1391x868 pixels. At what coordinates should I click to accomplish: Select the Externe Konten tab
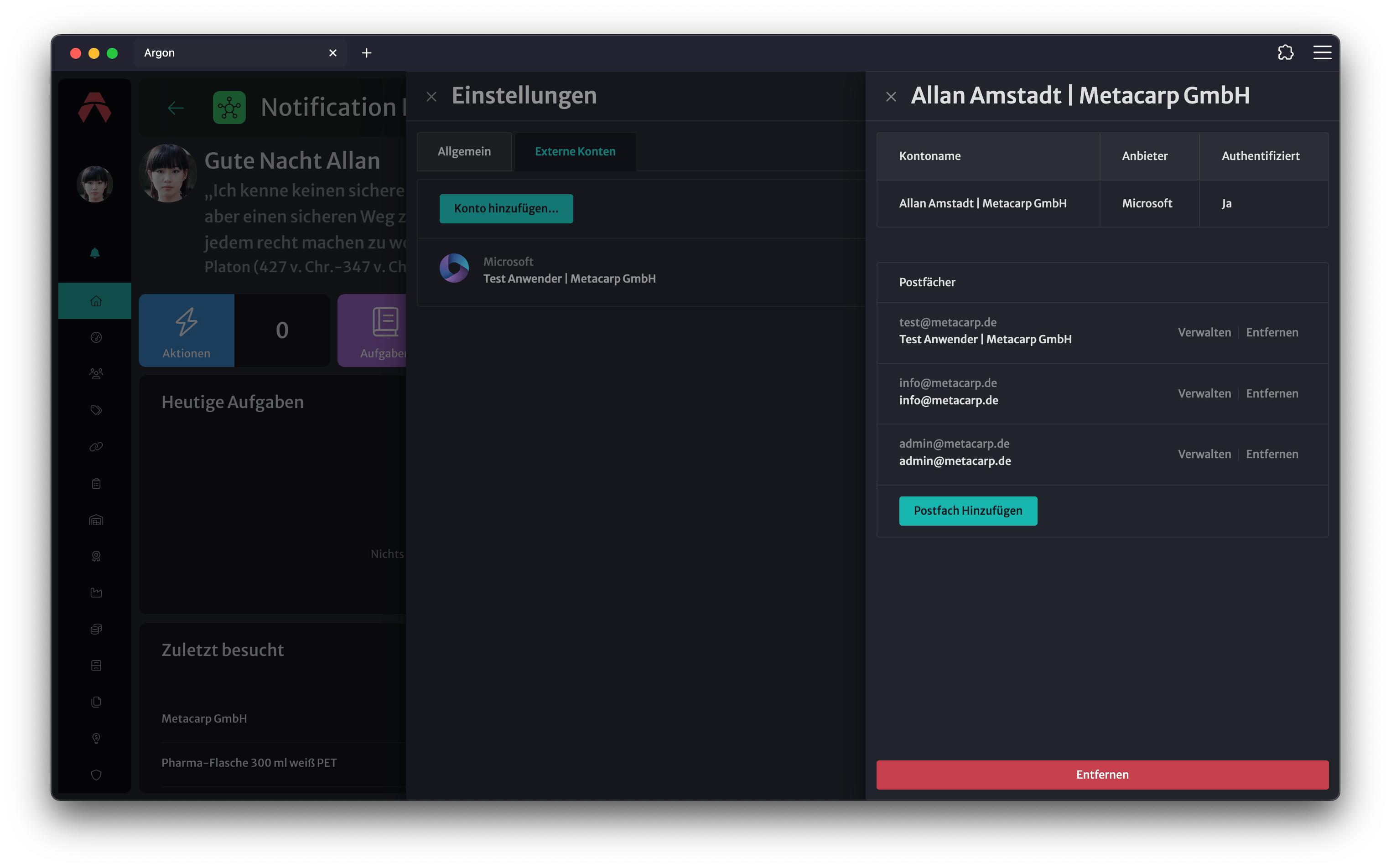click(x=575, y=151)
